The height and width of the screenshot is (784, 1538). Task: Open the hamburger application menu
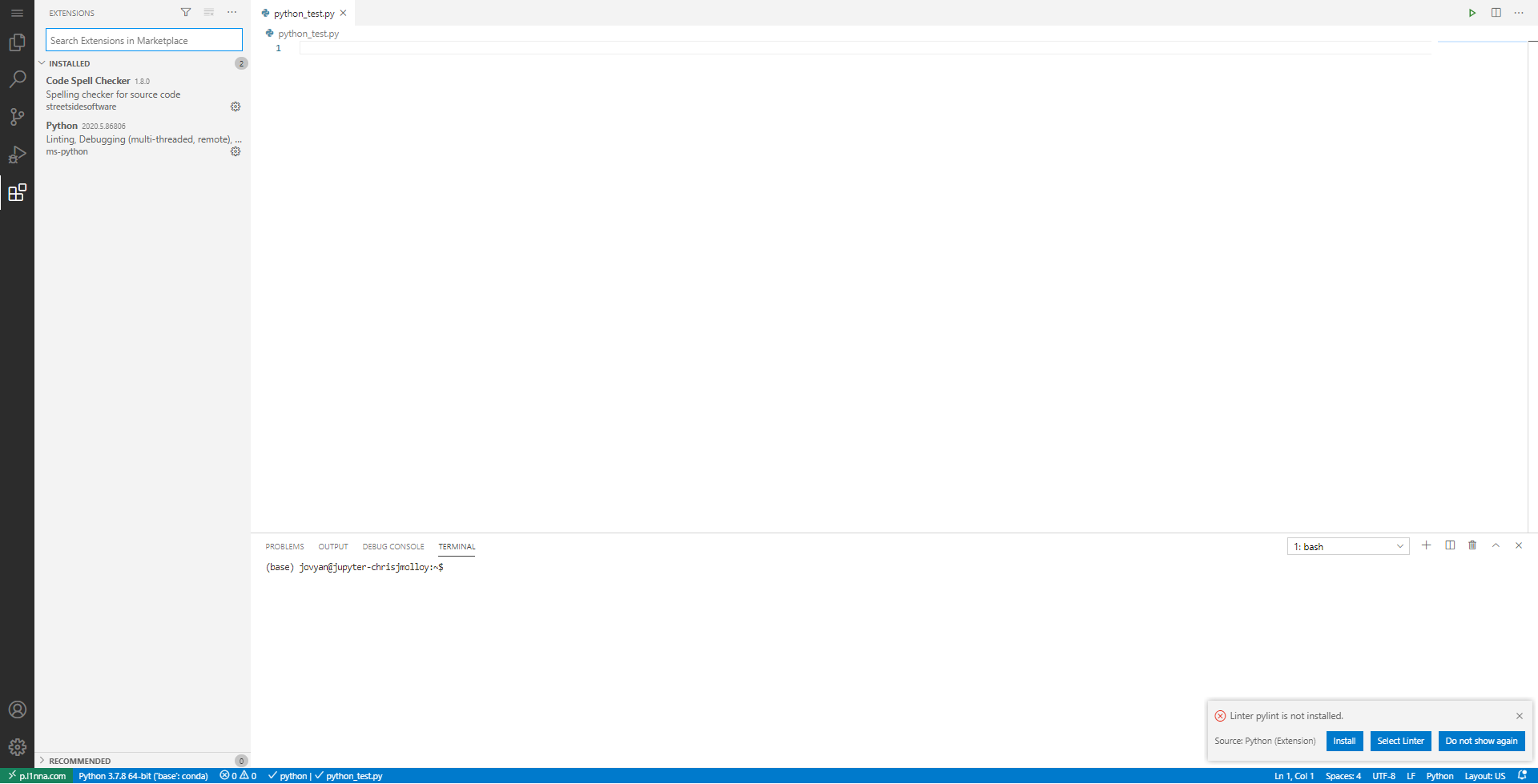coord(17,13)
